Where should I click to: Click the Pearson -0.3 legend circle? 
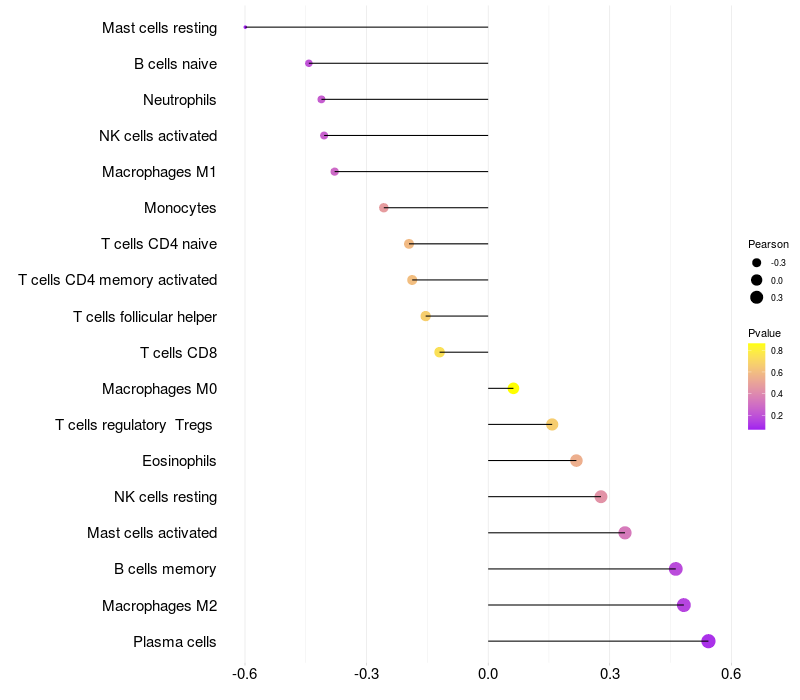(x=757, y=263)
